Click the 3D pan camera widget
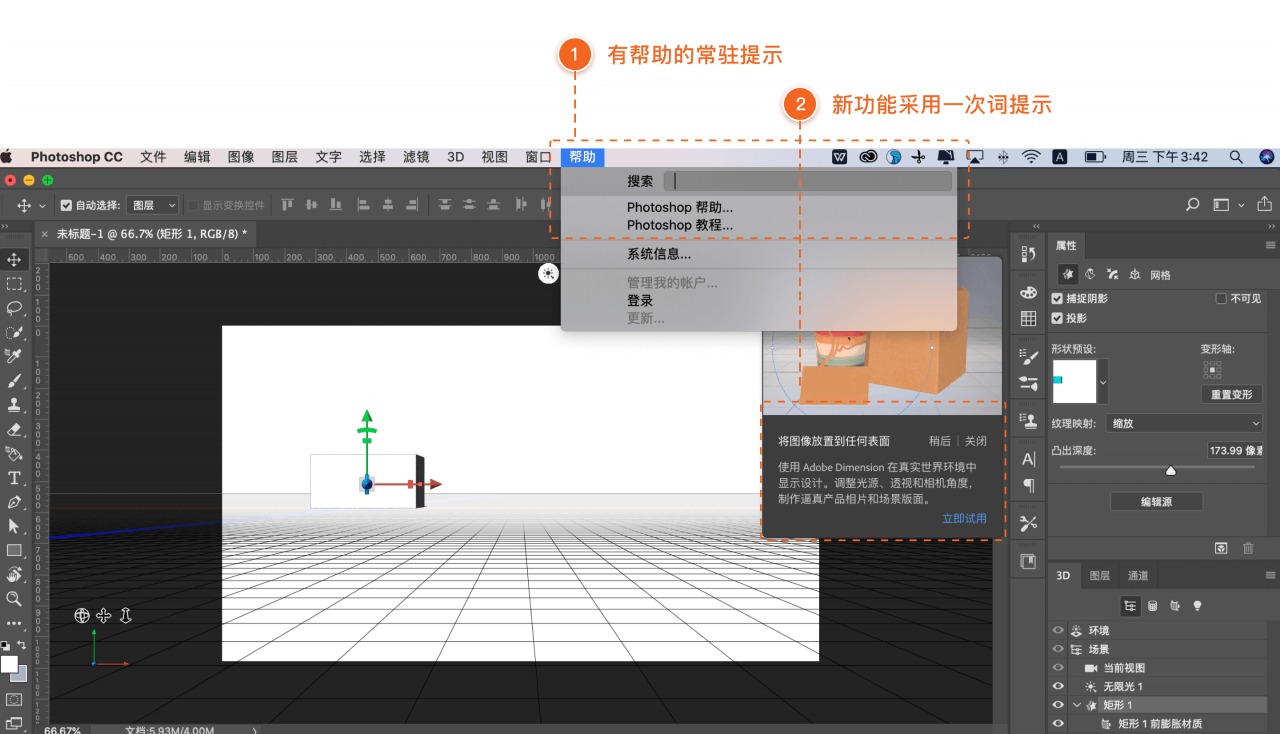 point(104,616)
